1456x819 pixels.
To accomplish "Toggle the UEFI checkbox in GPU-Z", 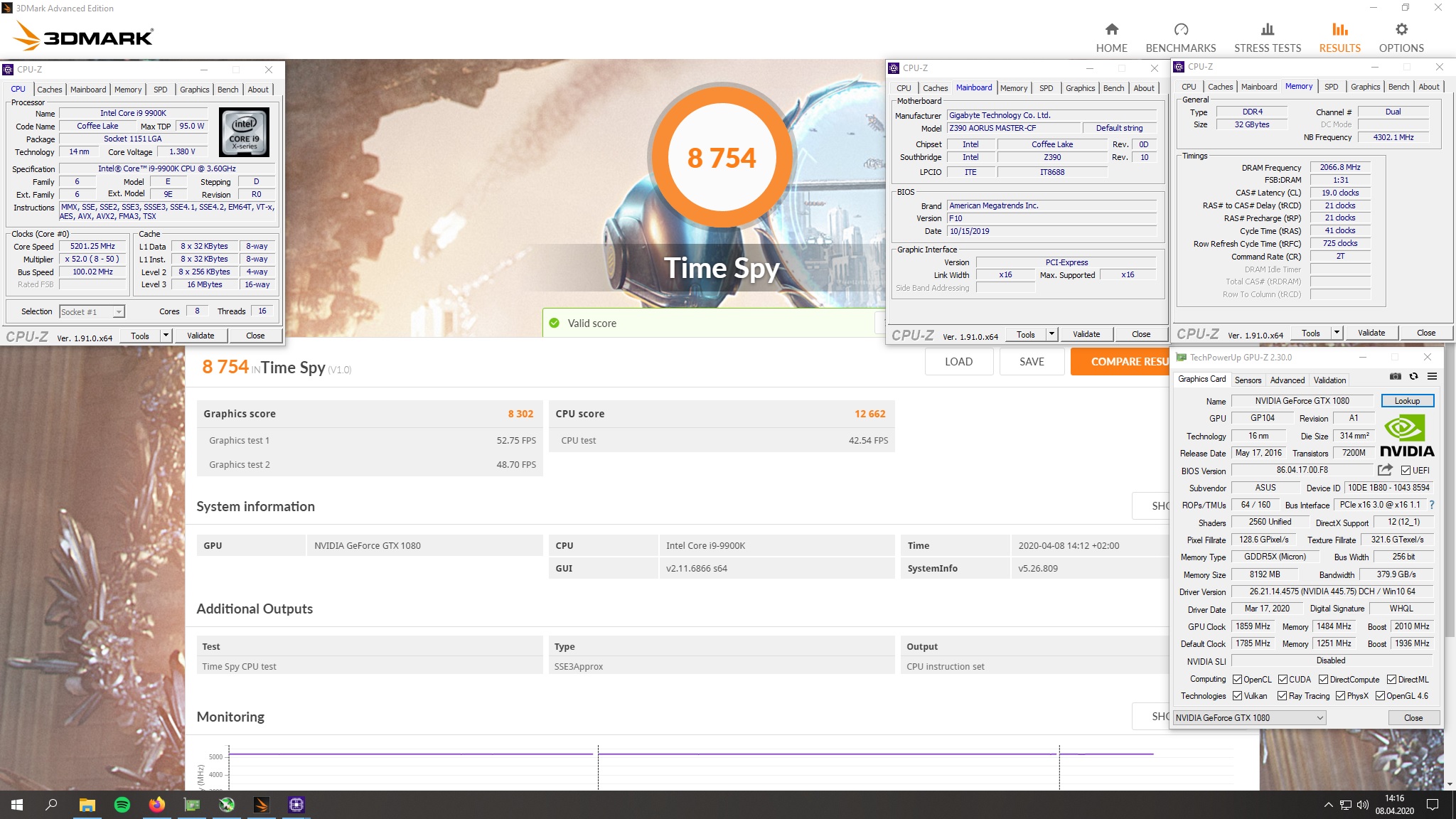I will [1406, 470].
